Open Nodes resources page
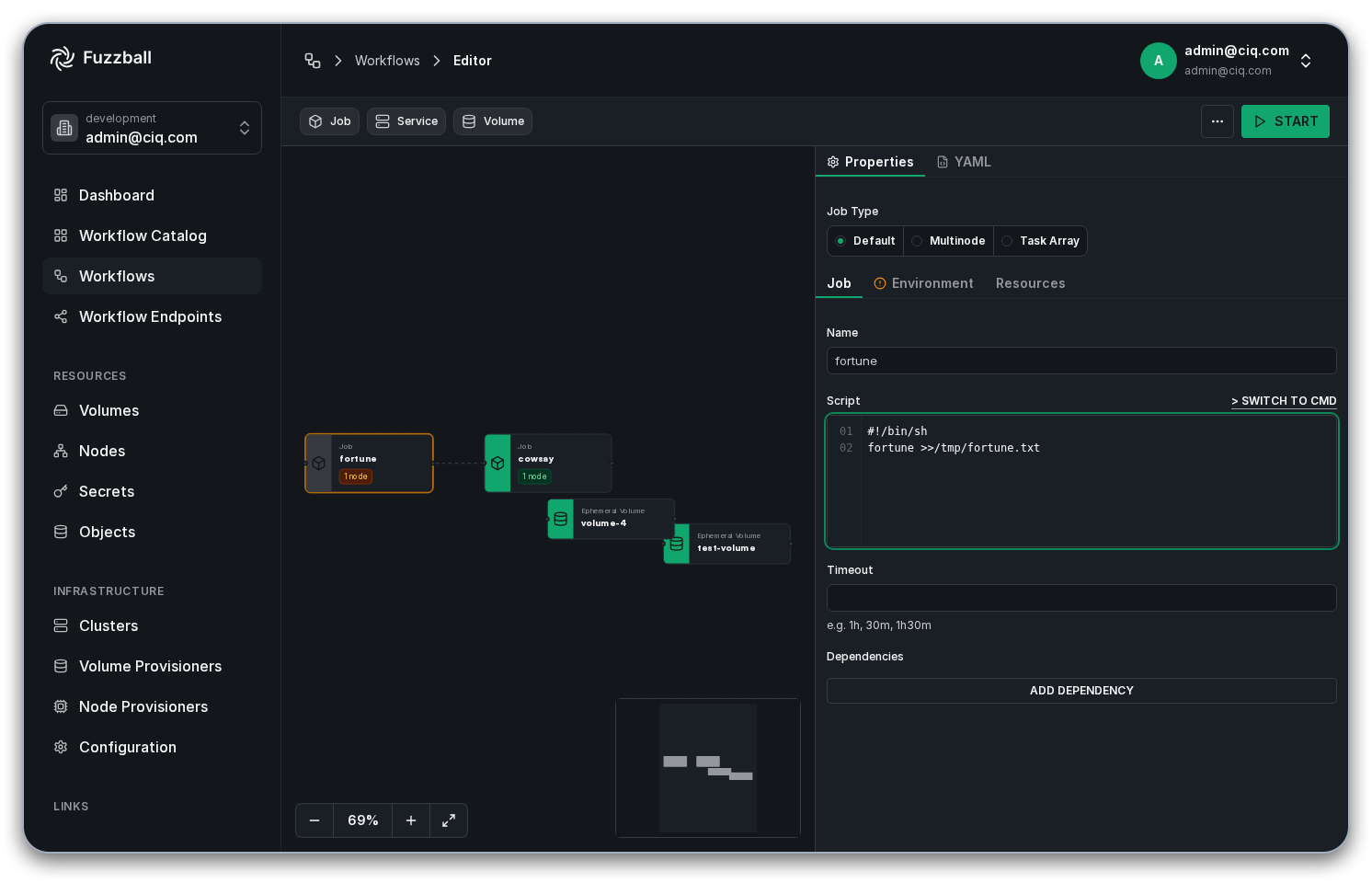Image resolution: width=1372 pixels, height=883 pixels. [153, 451]
